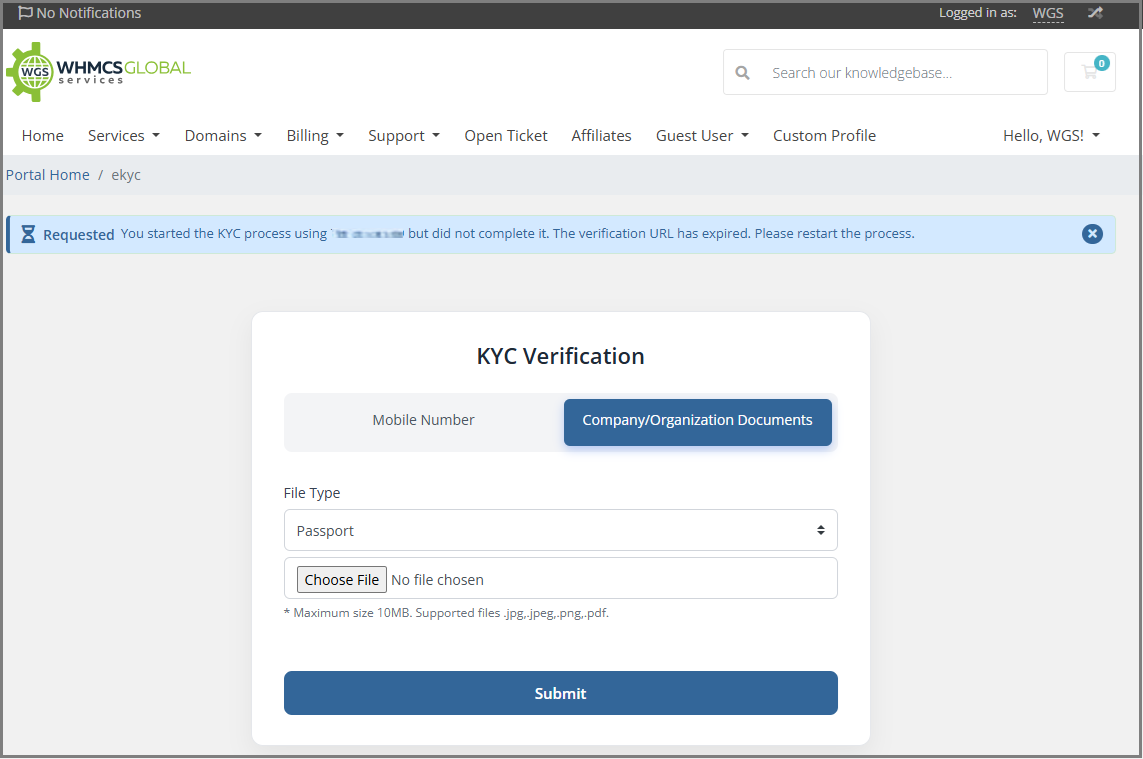Switch to the Mobile Number tab
The image size is (1143, 759).
pyautogui.click(x=423, y=420)
